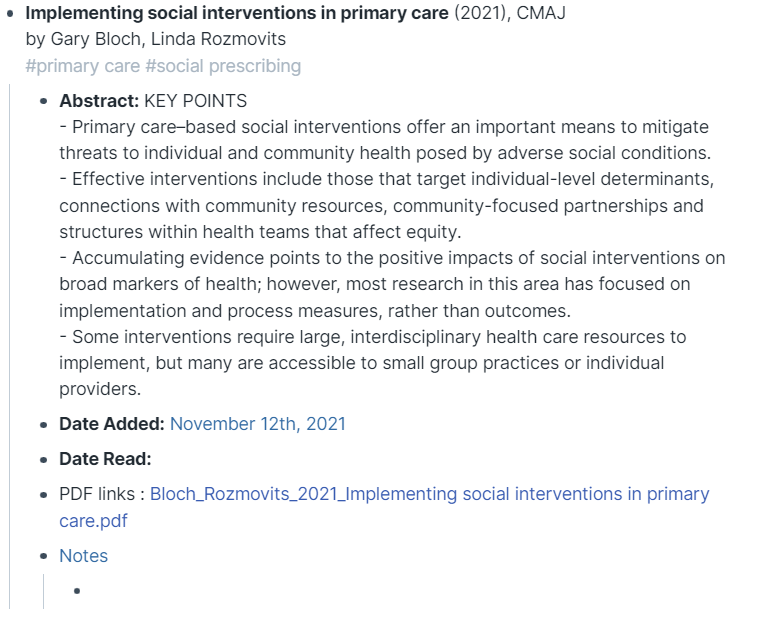The height and width of the screenshot is (620, 766).
Task: Open the November 12th, 2021 date link
Action: pyautogui.click(x=257, y=424)
